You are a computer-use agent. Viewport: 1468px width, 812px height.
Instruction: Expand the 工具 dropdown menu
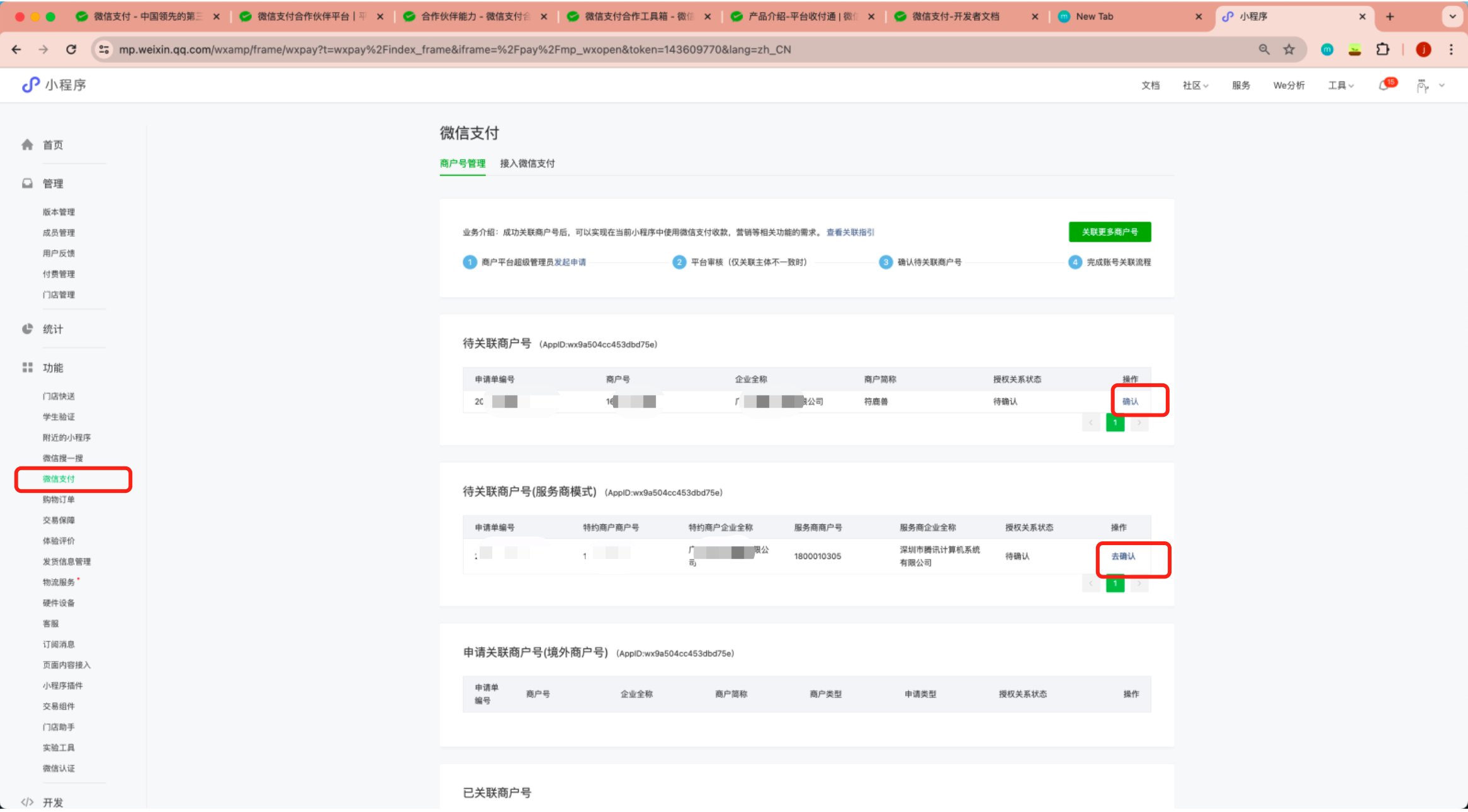(1340, 86)
